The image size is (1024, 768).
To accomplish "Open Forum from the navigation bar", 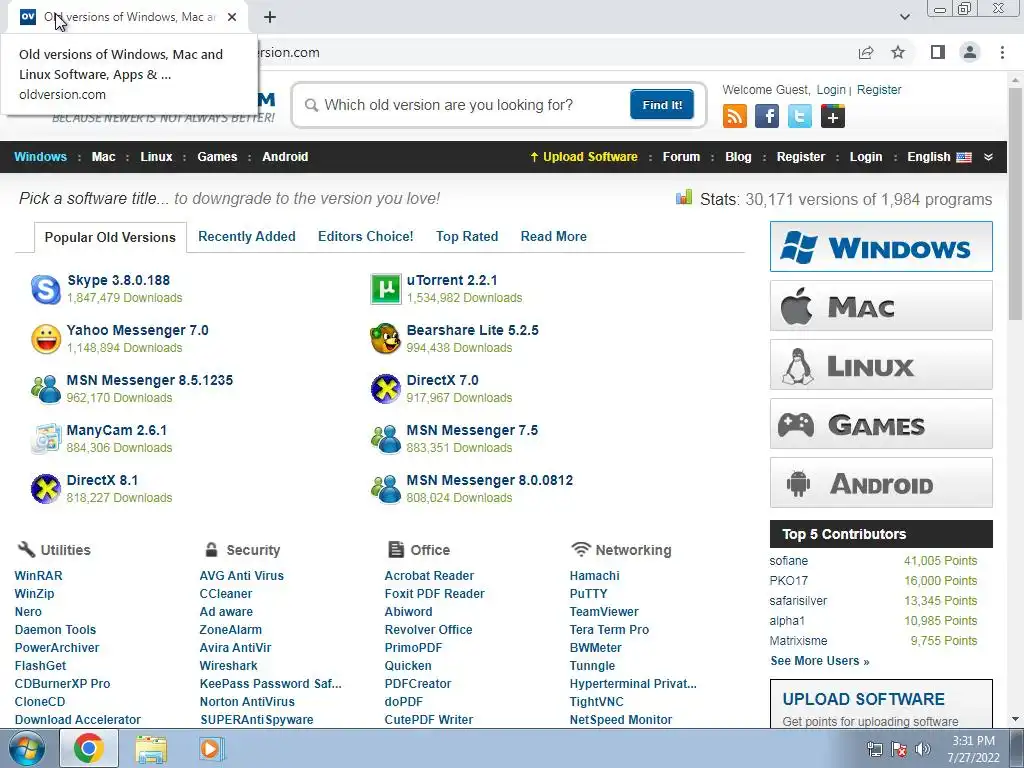I will tap(681, 157).
